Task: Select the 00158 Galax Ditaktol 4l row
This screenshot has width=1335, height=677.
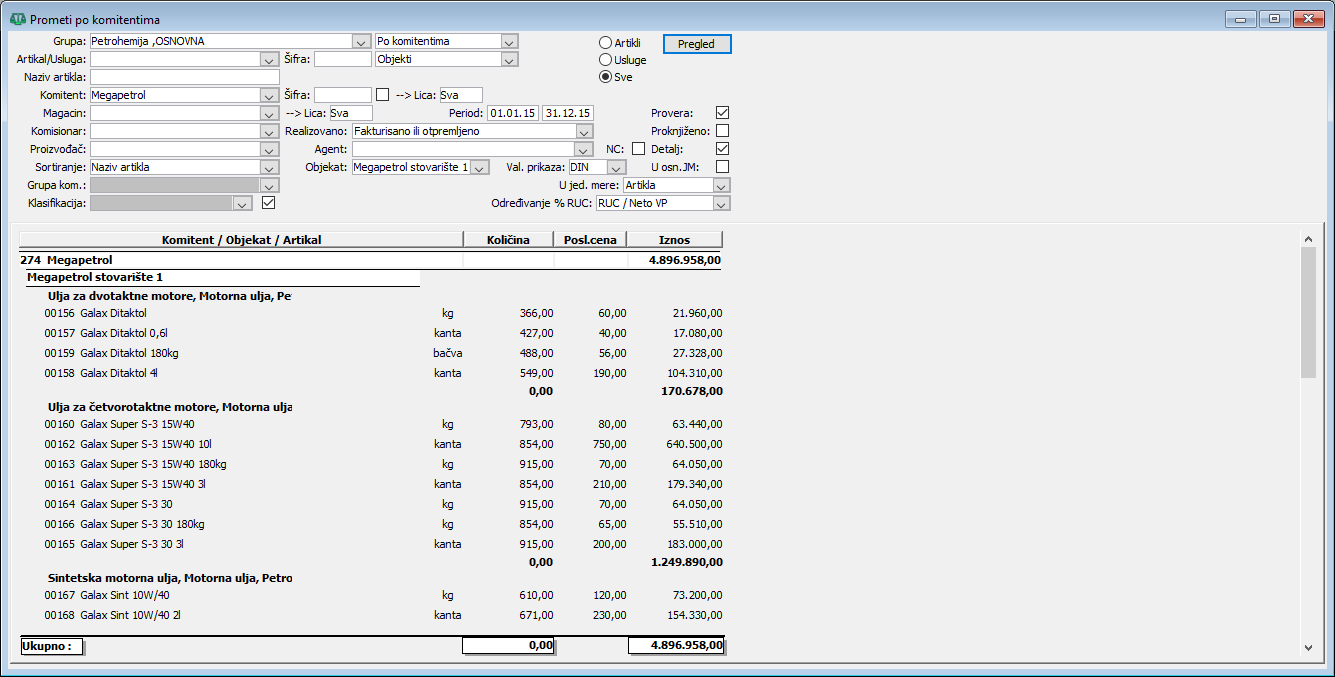Action: pyautogui.click(x=383, y=373)
